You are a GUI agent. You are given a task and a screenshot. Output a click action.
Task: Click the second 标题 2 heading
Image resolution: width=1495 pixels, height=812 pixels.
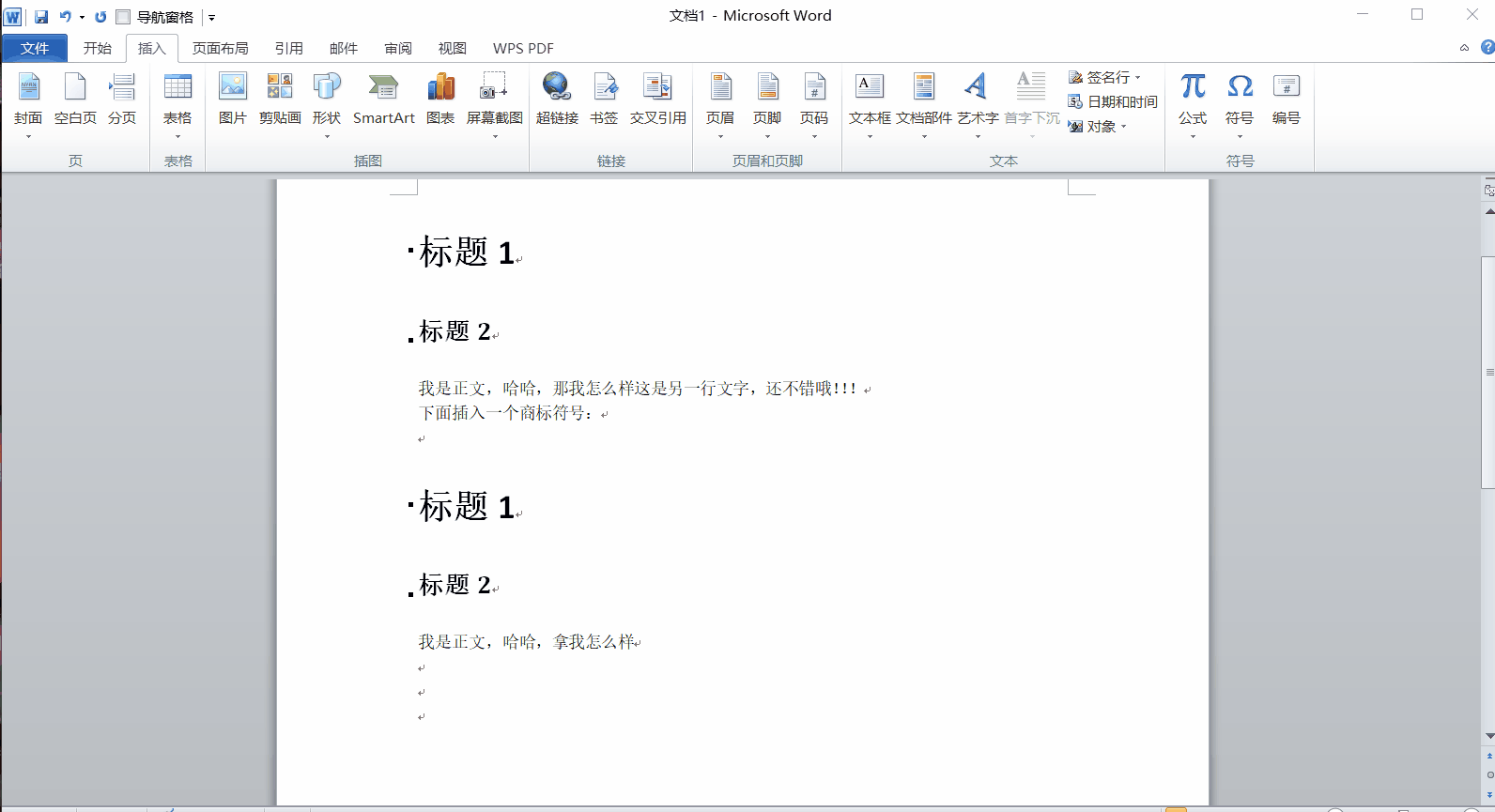click(455, 585)
